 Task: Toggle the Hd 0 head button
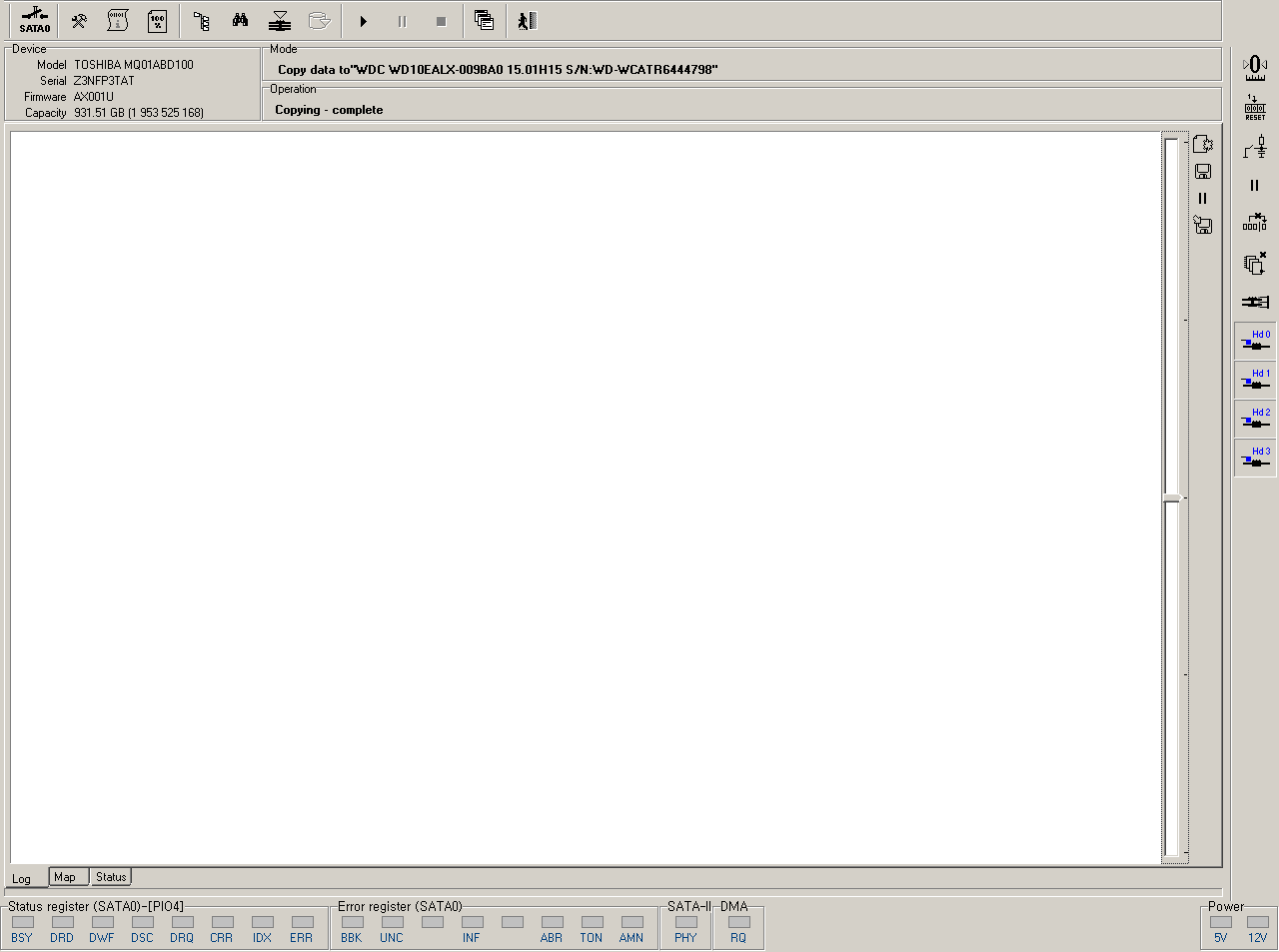(x=1255, y=341)
